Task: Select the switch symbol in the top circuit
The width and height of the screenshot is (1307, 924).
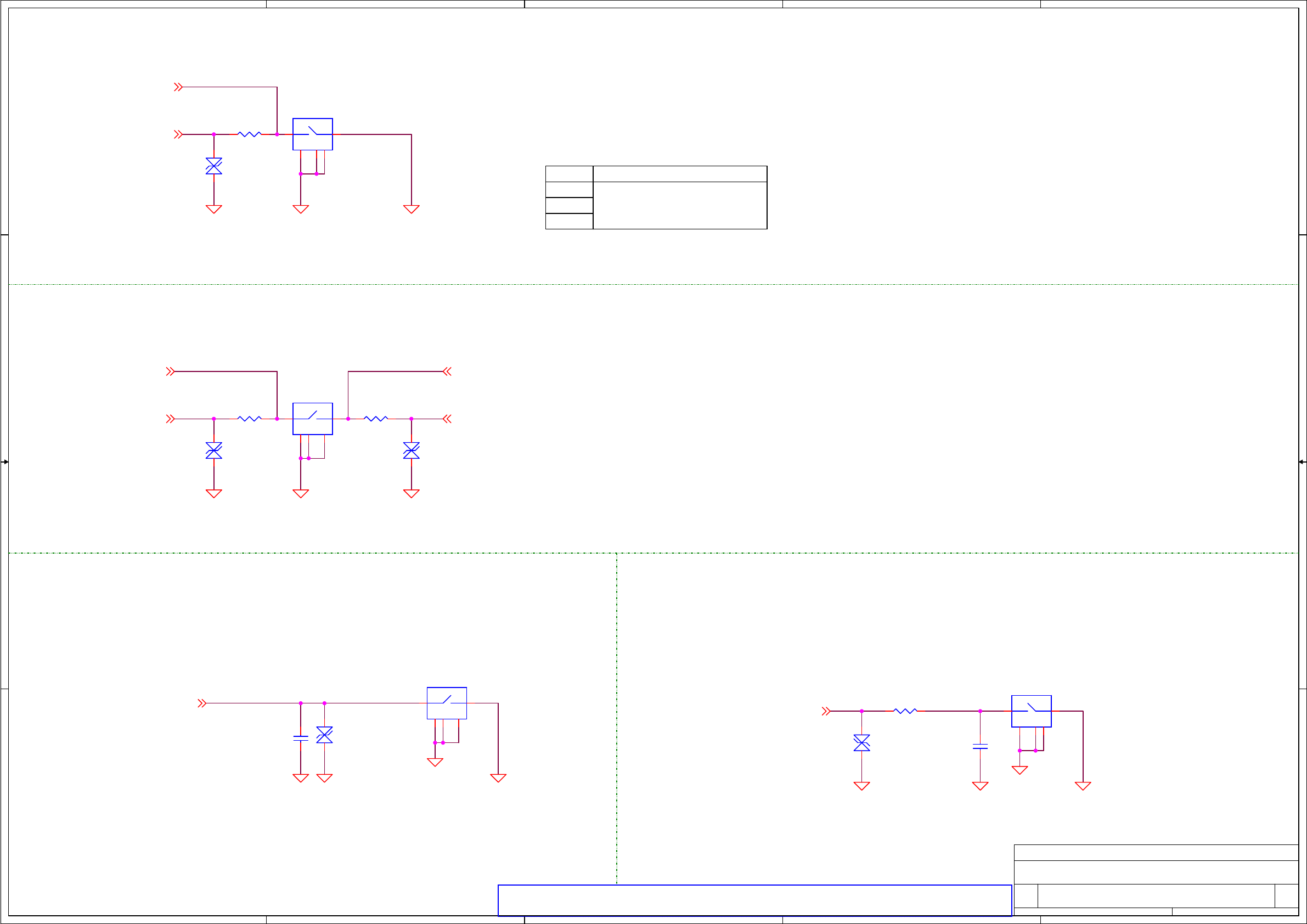Action: coord(313,134)
